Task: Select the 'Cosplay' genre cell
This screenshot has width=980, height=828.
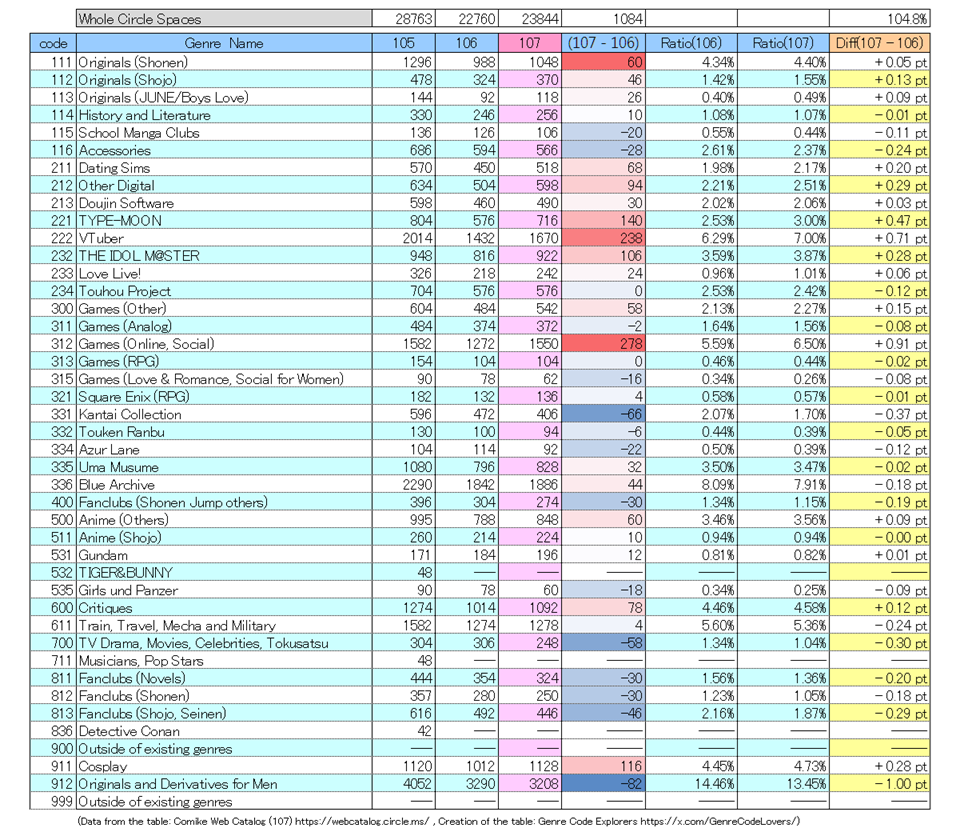Action: pyautogui.click(x=224, y=766)
